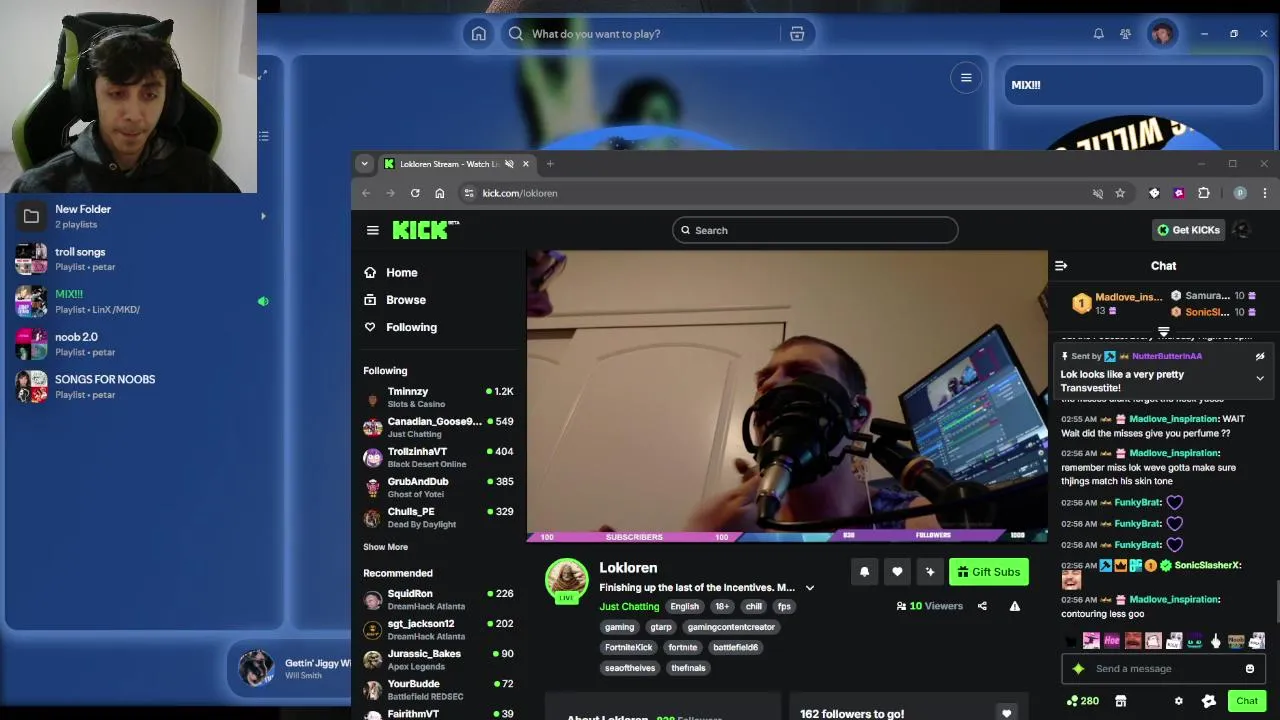Go back in the browser
Viewport: 1280px width, 720px height.
point(366,193)
